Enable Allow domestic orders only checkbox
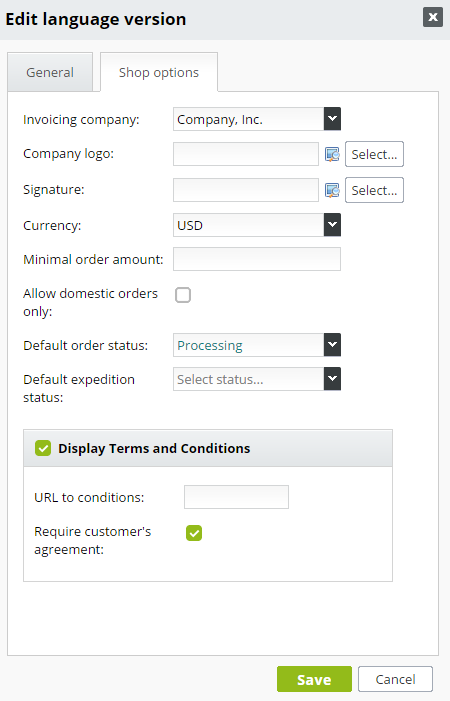 point(183,295)
